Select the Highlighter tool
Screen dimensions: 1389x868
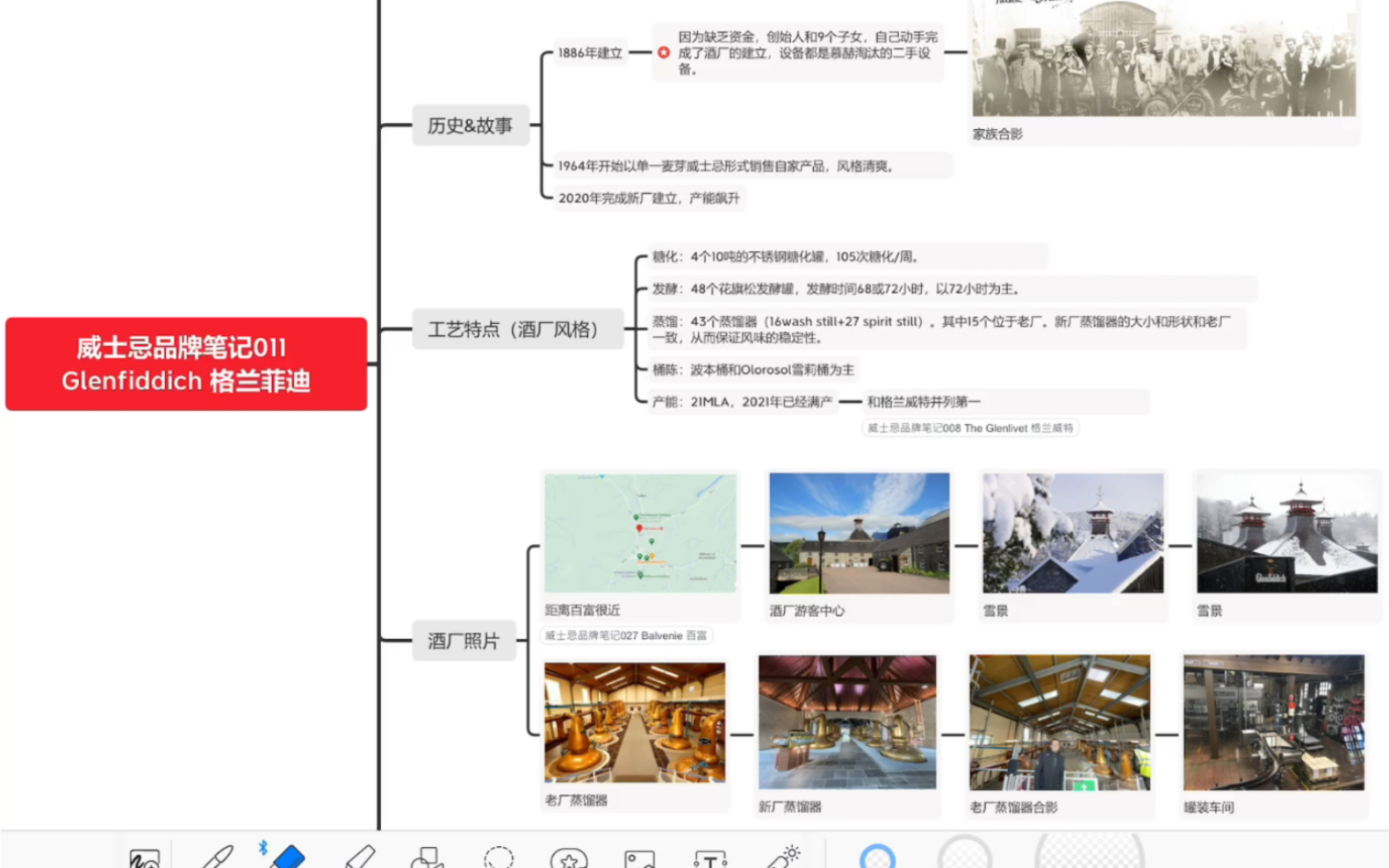358,856
